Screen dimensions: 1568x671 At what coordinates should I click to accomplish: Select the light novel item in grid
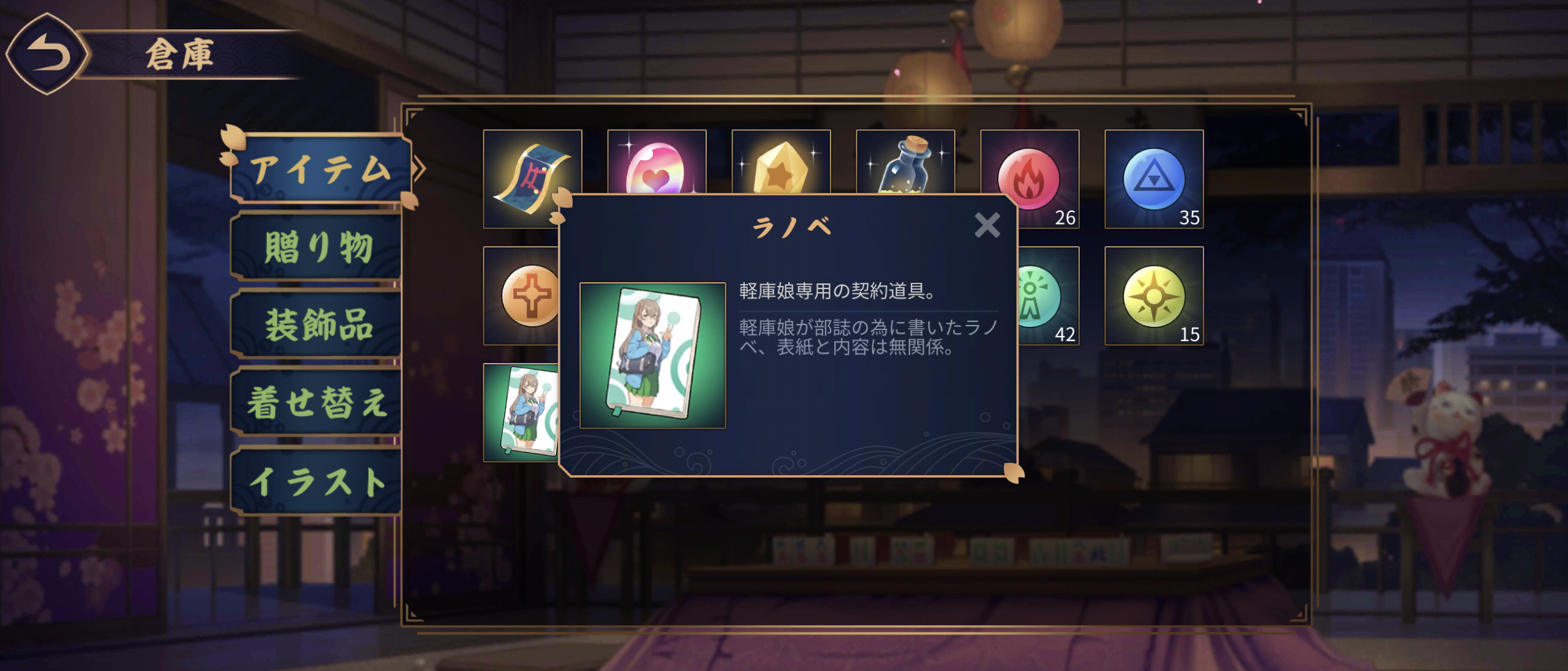point(521,412)
